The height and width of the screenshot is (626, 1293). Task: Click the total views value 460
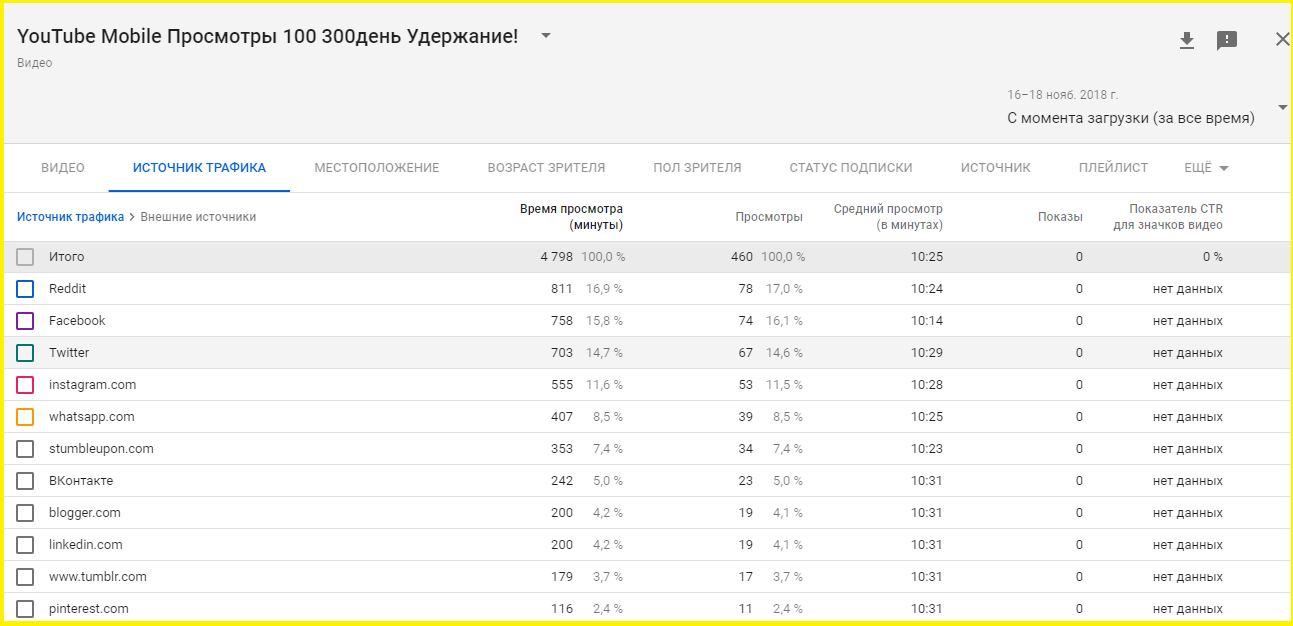[x=742, y=257]
